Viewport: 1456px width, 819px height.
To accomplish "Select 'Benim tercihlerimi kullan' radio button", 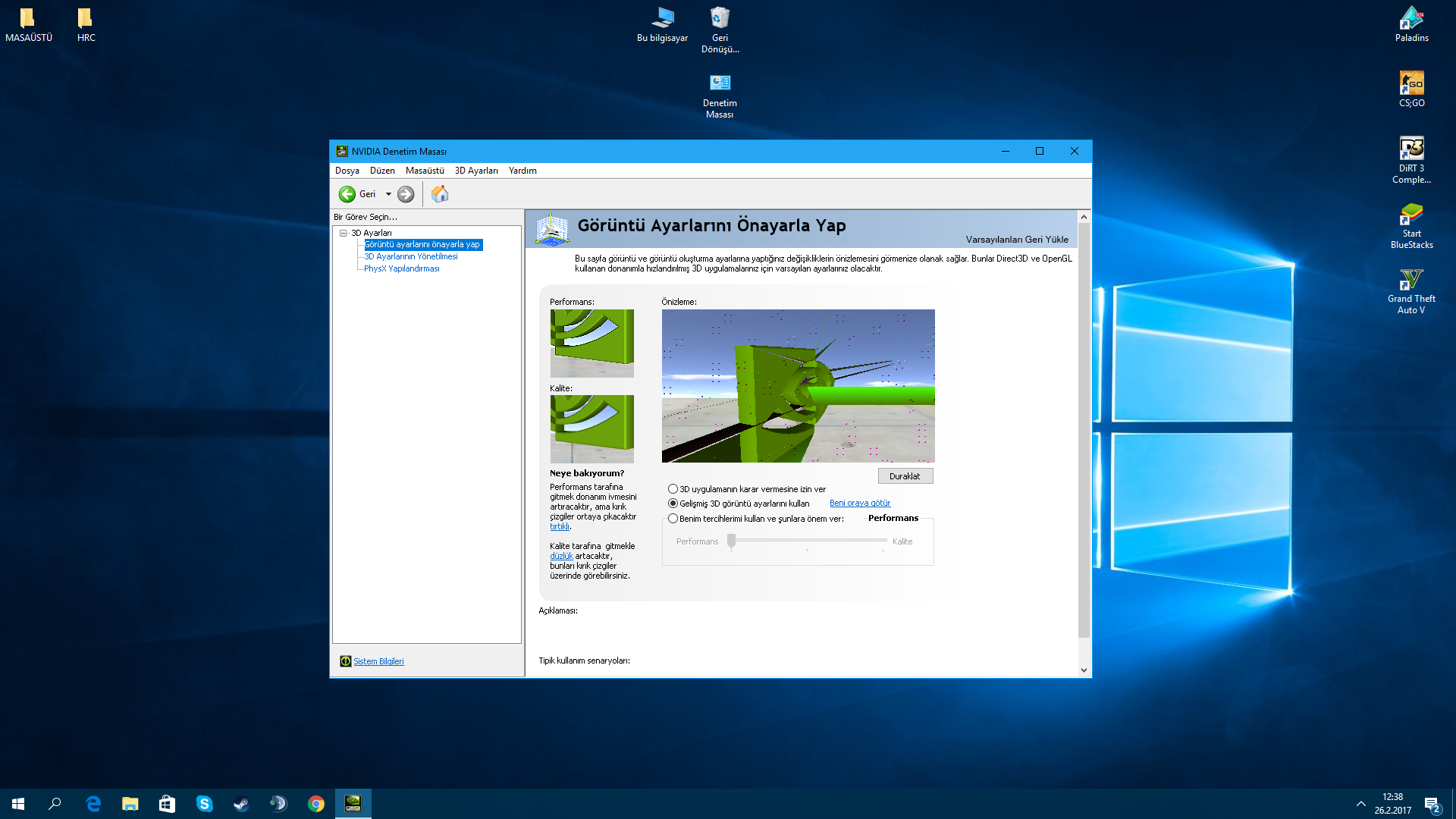I will pos(673,519).
